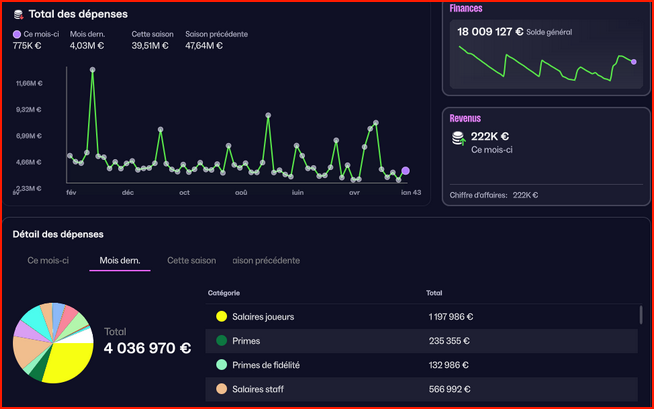The width and height of the screenshot is (654, 409).
Task: Select the Mois dern. tab
Action: [x=119, y=260]
